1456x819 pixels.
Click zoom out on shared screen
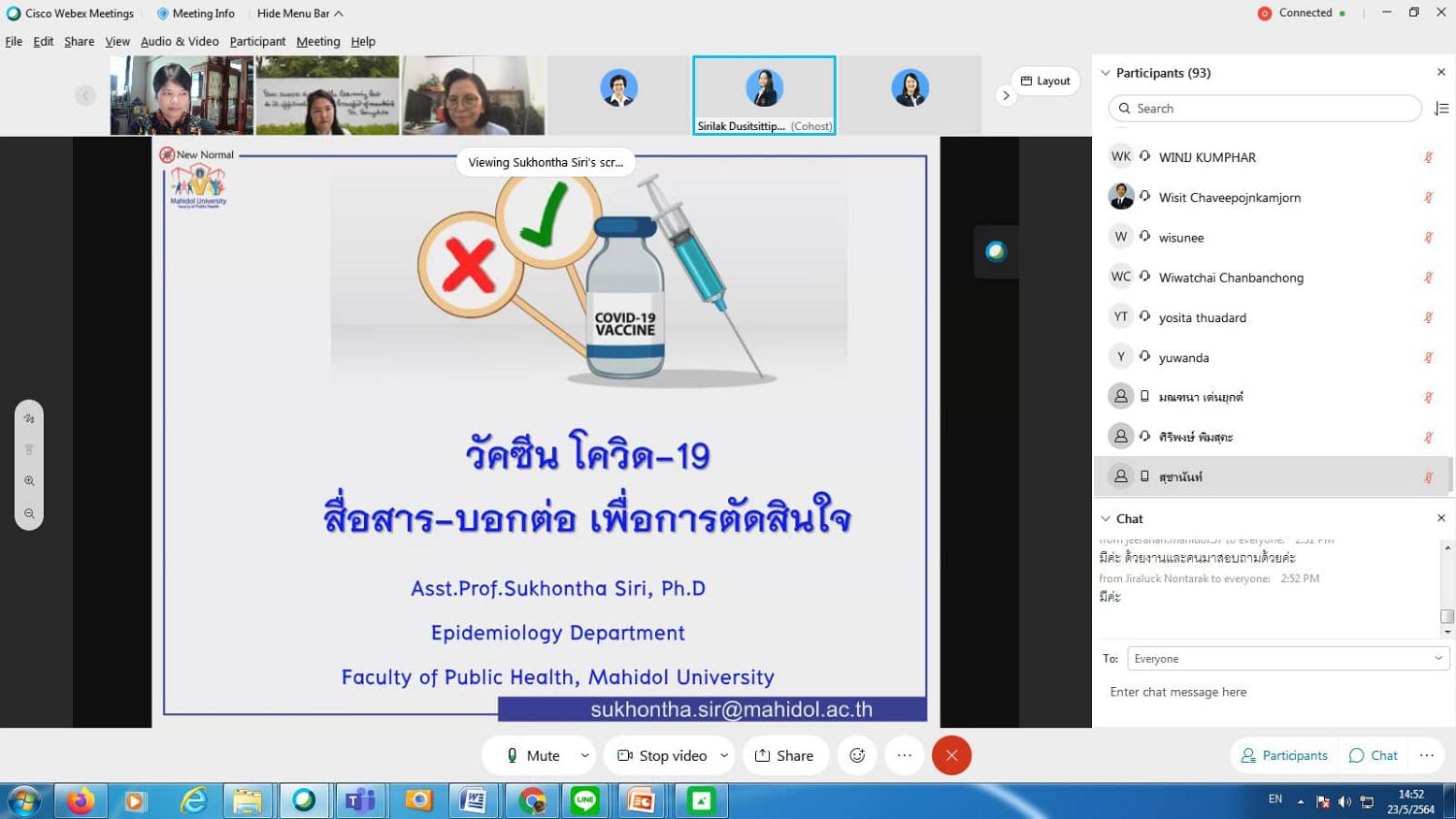coord(29,513)
